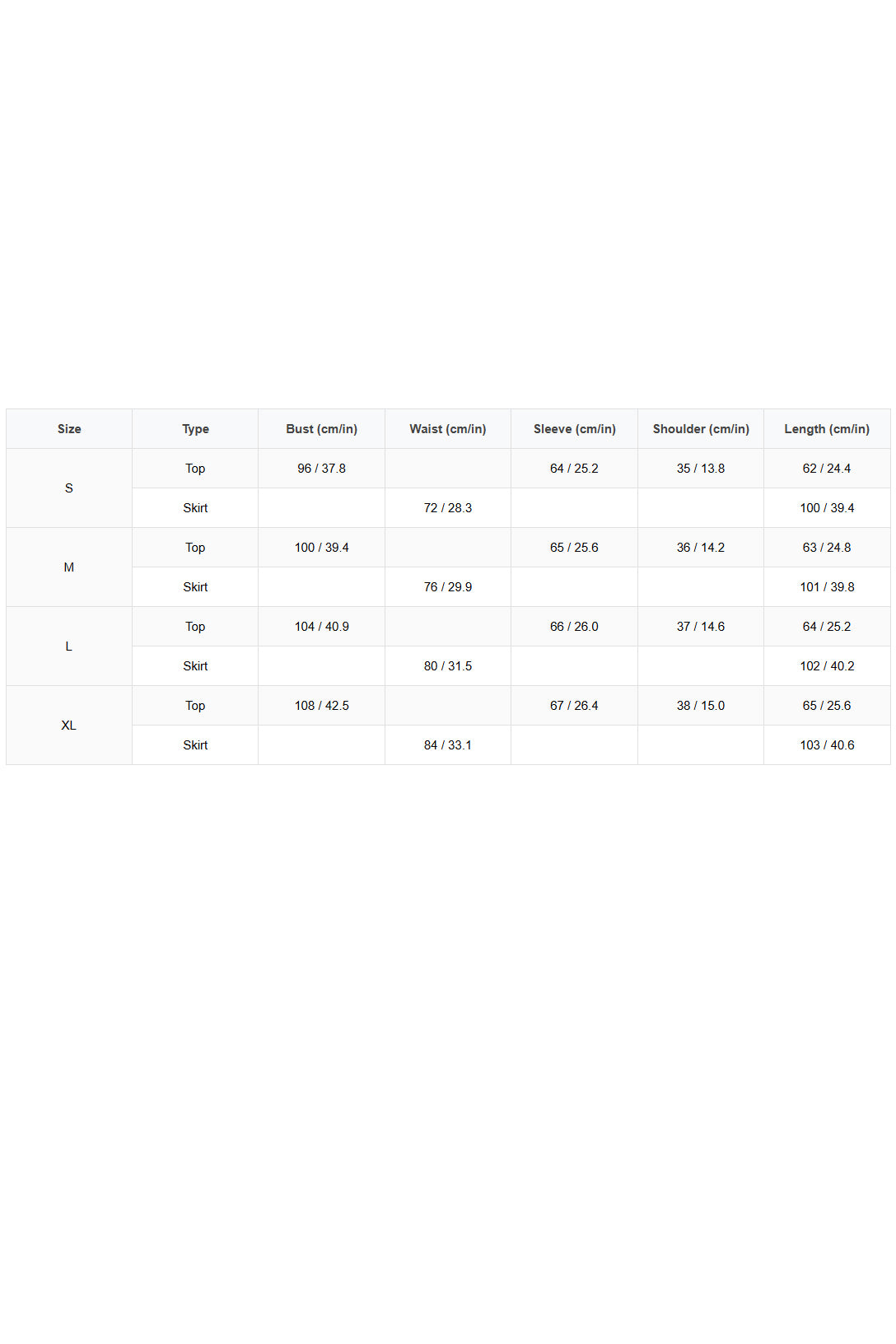Click the 72 / 28.3 waist value
896x1344 pixels.
tap(448, 508)
